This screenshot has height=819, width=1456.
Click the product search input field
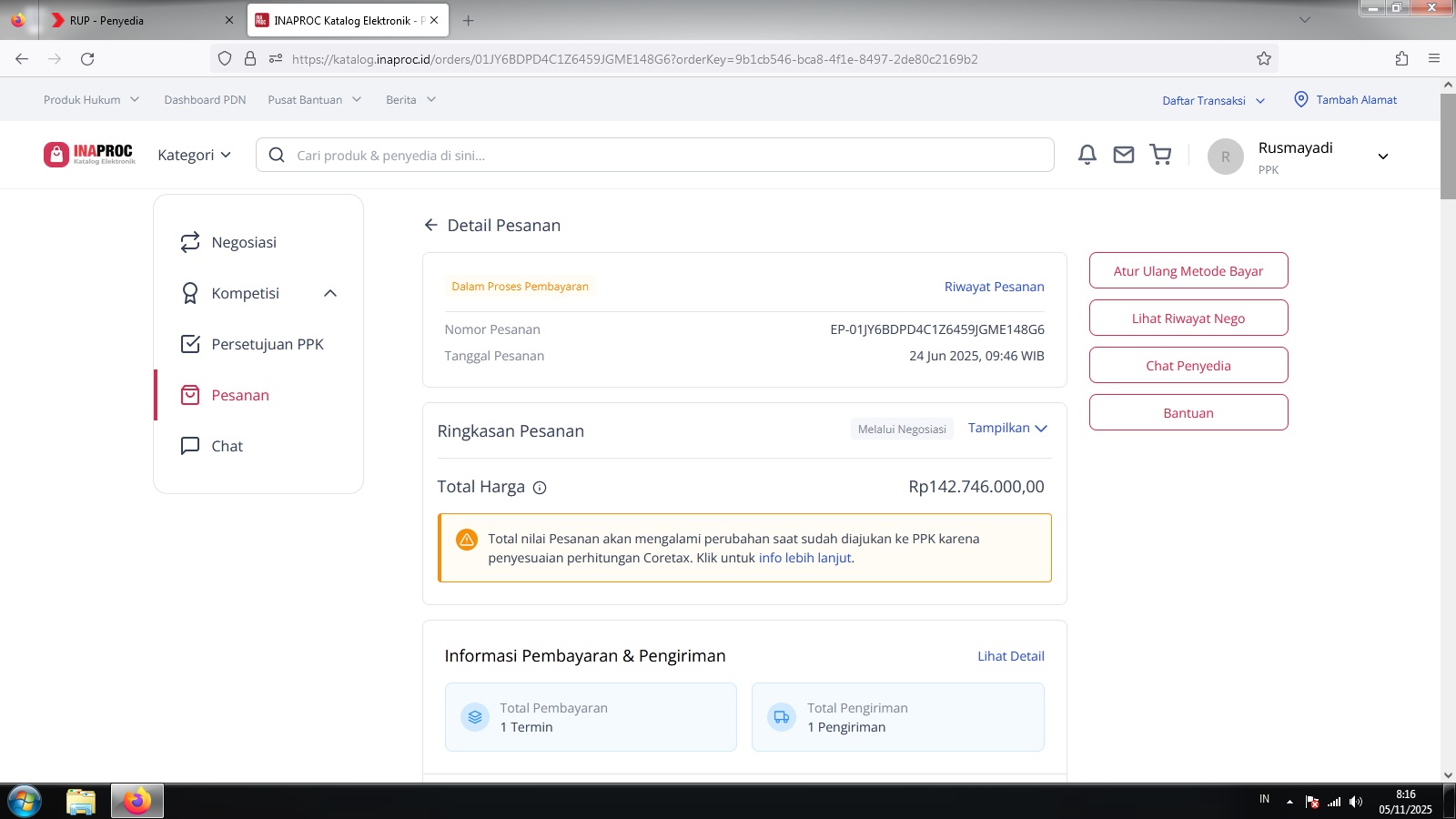655,156
